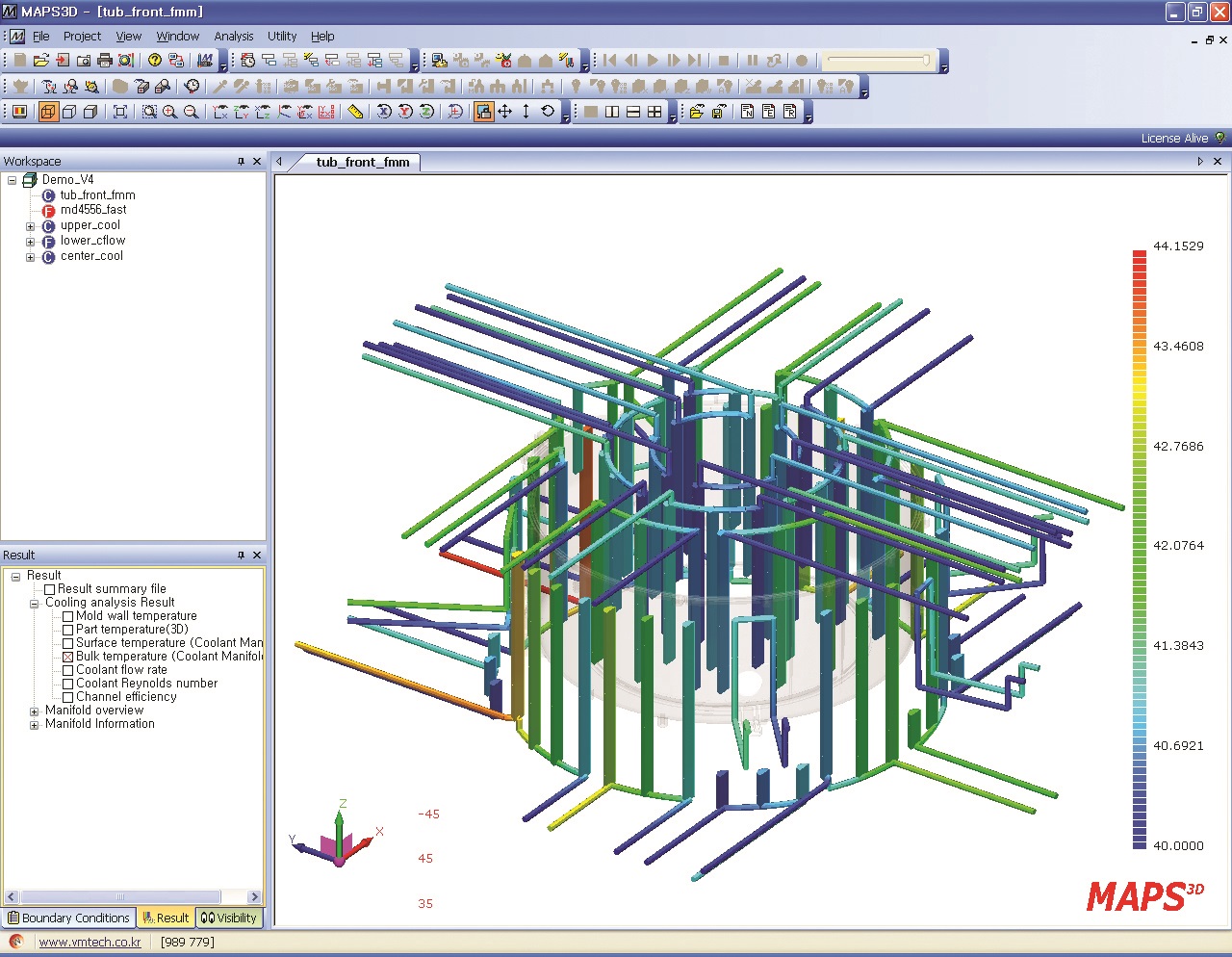Open the Help question-mark icon

[x=155, y=60]
